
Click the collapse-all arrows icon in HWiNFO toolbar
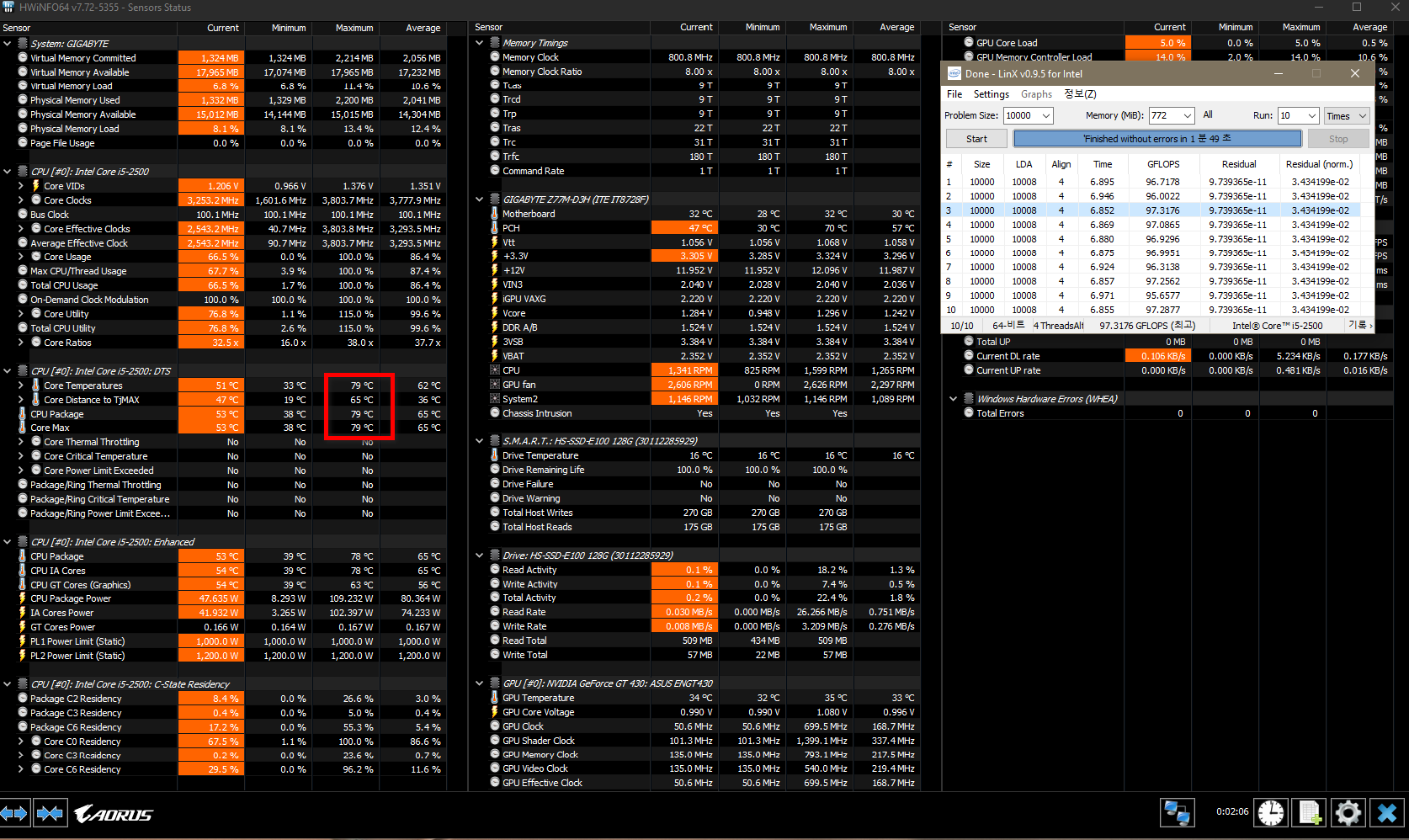(50, 813)
